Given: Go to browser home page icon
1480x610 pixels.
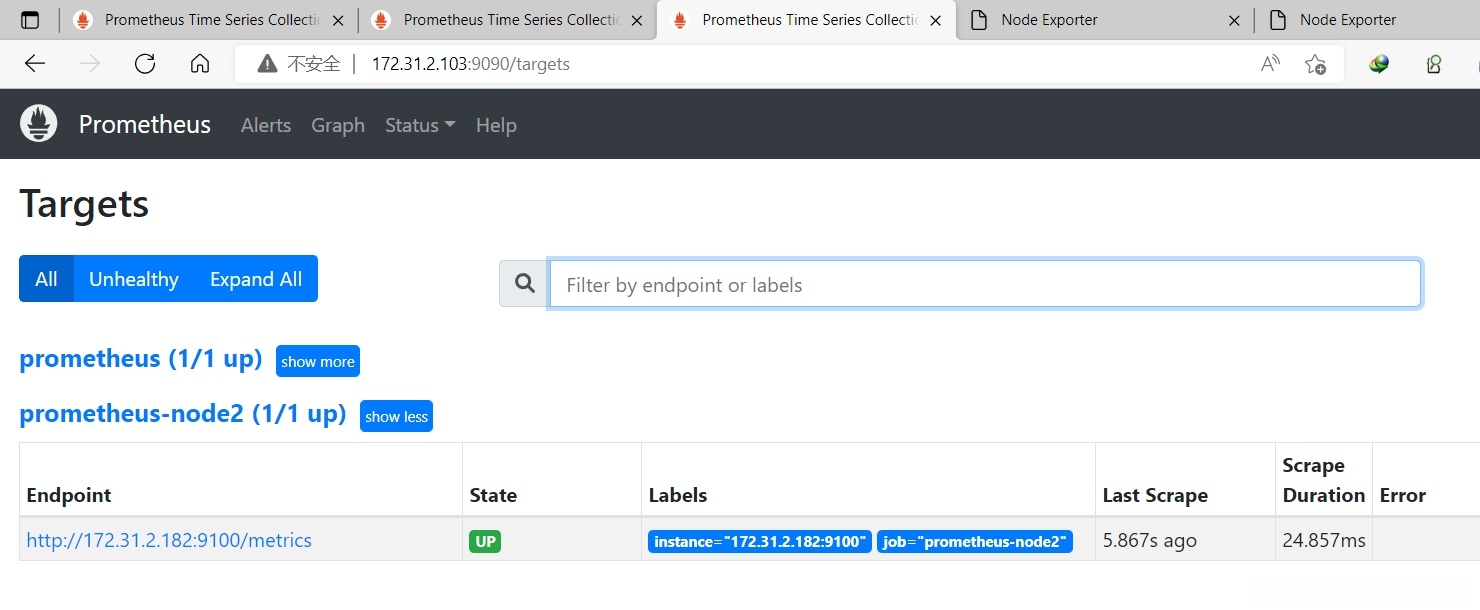Looking at the screenshot, I should 200,64.
